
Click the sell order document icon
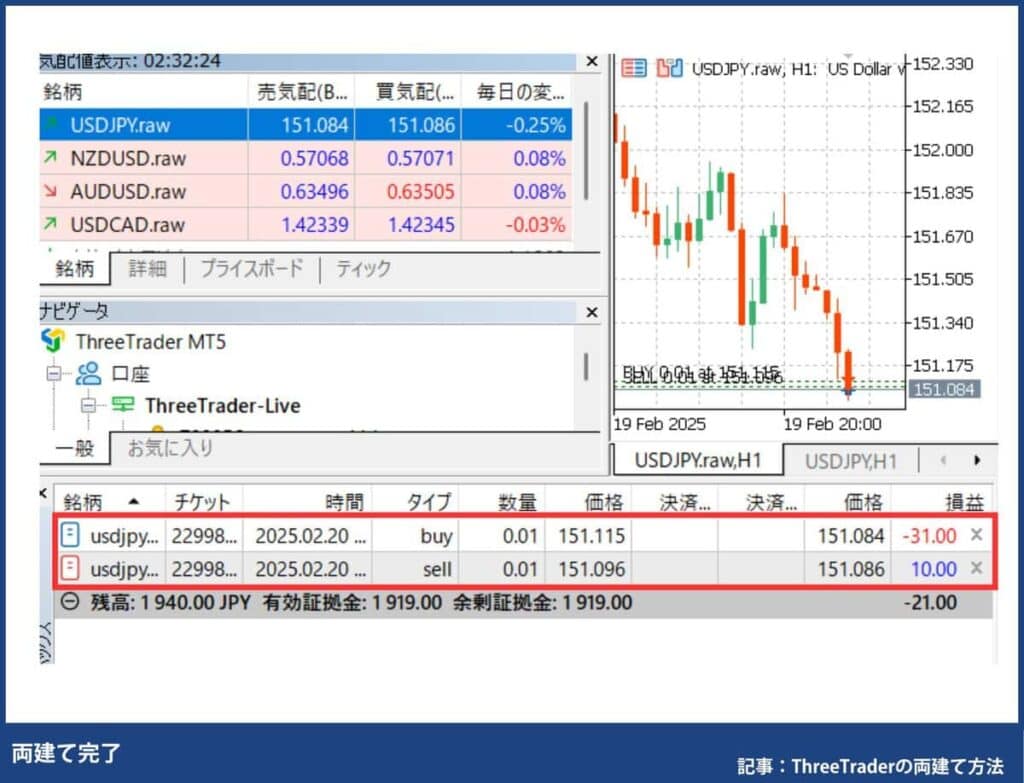pos(69,568)
